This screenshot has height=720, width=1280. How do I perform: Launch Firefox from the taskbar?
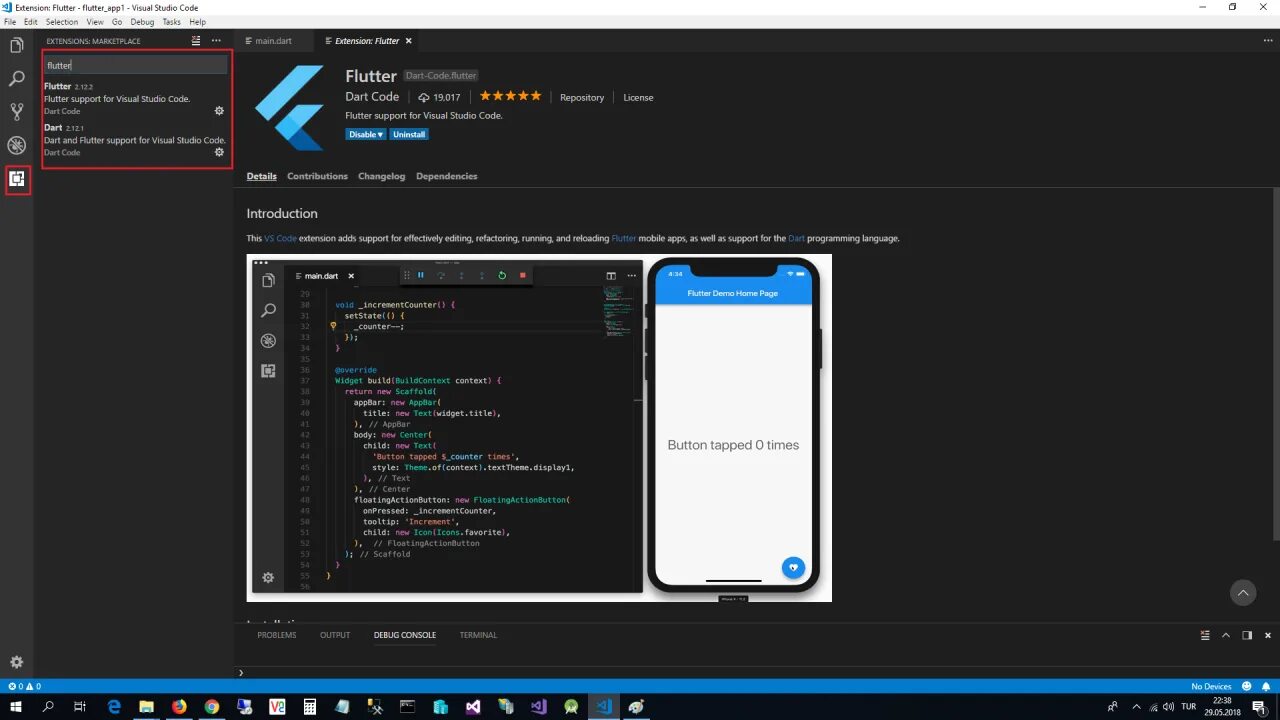click(x=179, y=706)
